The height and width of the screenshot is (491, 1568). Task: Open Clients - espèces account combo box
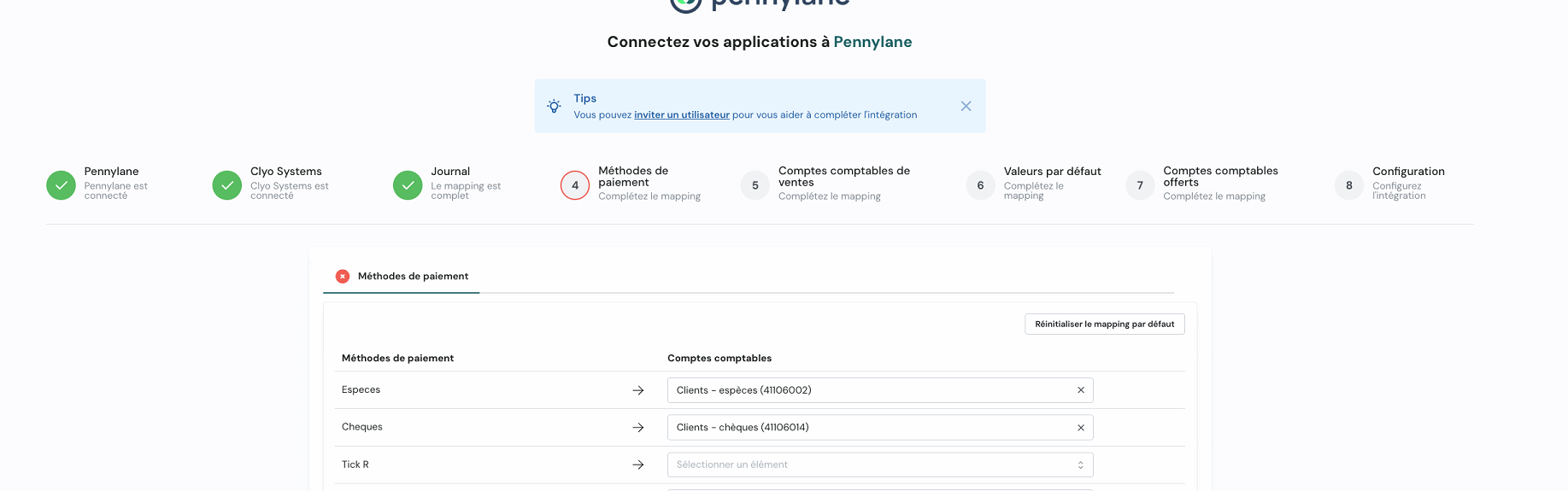point(867,390)
